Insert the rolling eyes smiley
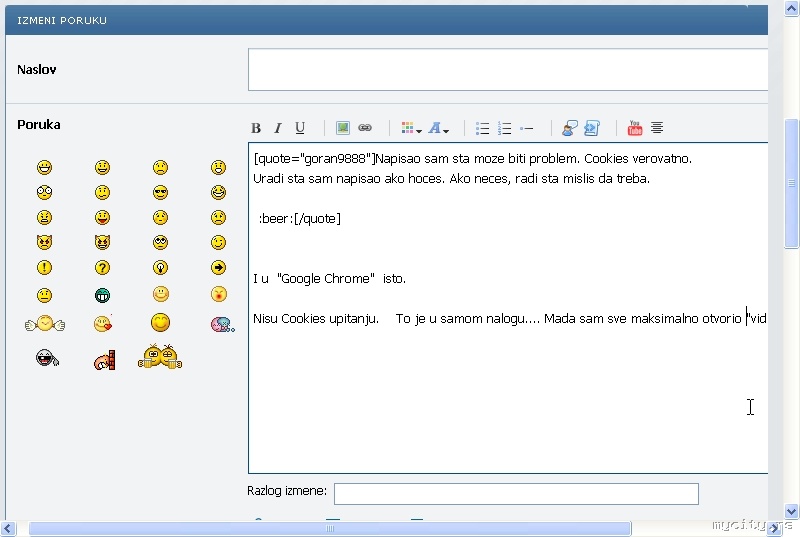 [x=160, y=242]
